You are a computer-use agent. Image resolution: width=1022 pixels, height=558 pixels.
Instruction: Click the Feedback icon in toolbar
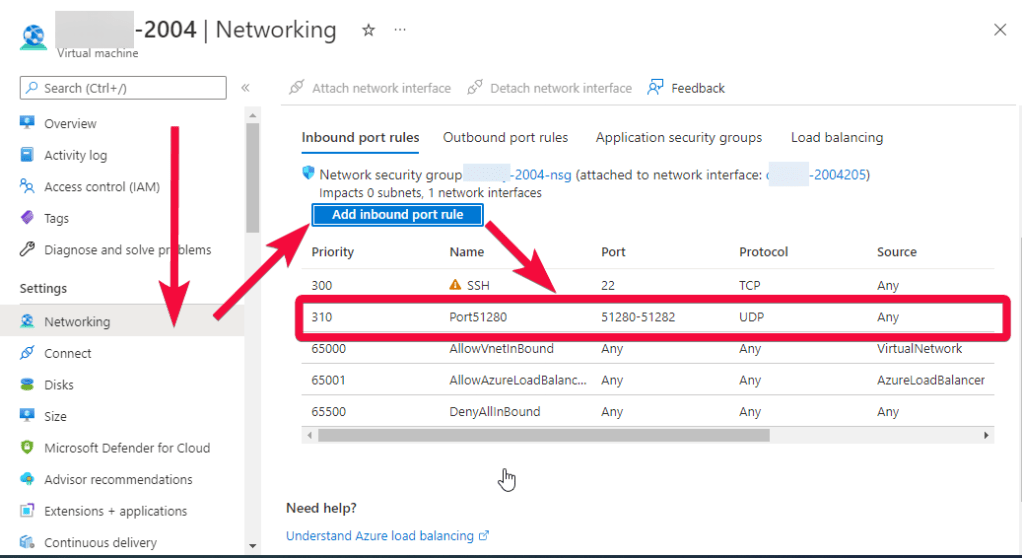[x=656, y=88]
